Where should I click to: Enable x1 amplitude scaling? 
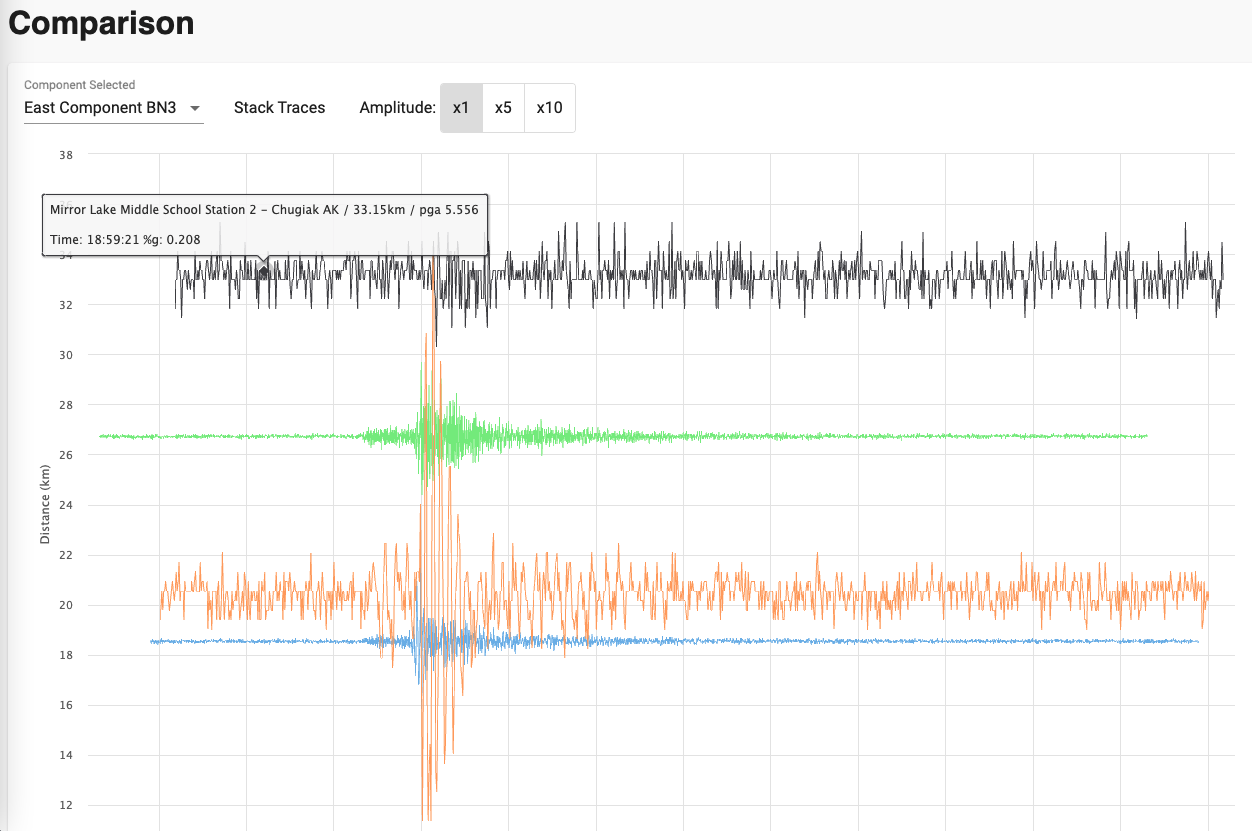click(x=461, y=107)
